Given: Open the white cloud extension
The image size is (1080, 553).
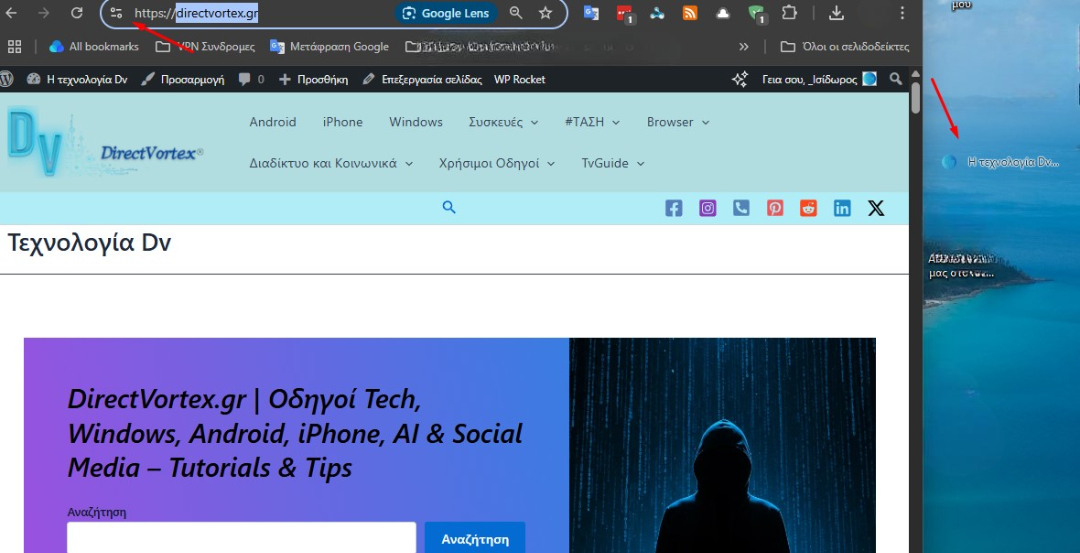Looking at the screenshot, I should point(723,12).
